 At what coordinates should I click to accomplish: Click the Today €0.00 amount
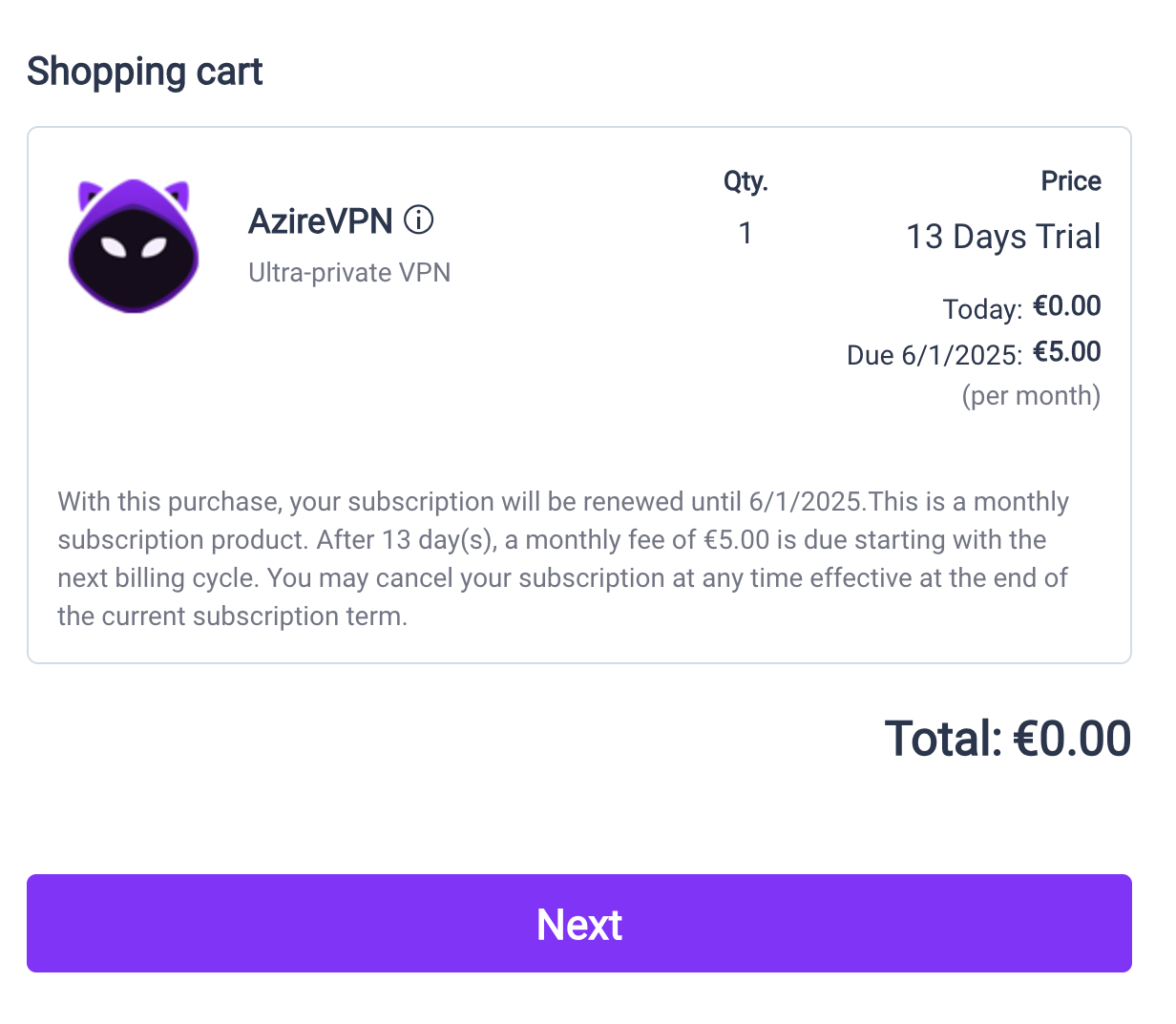tap(1067, 306)
